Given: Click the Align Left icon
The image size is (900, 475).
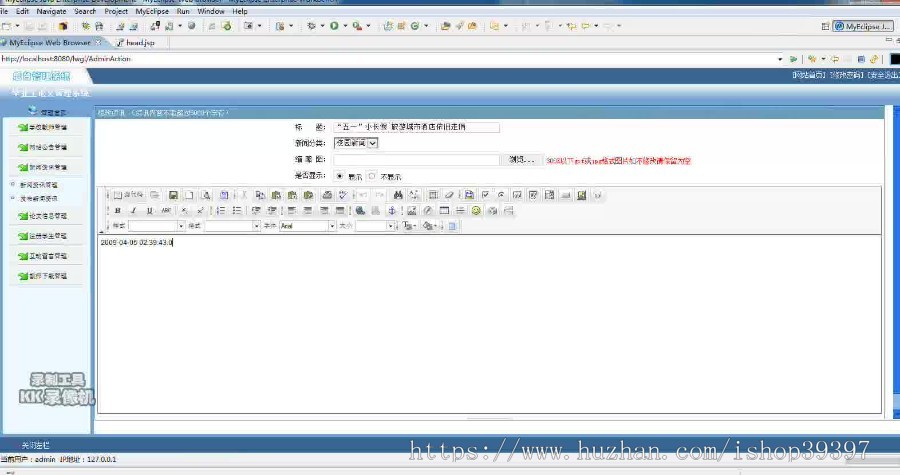Looking at the screenshot, I should point(292,211).
